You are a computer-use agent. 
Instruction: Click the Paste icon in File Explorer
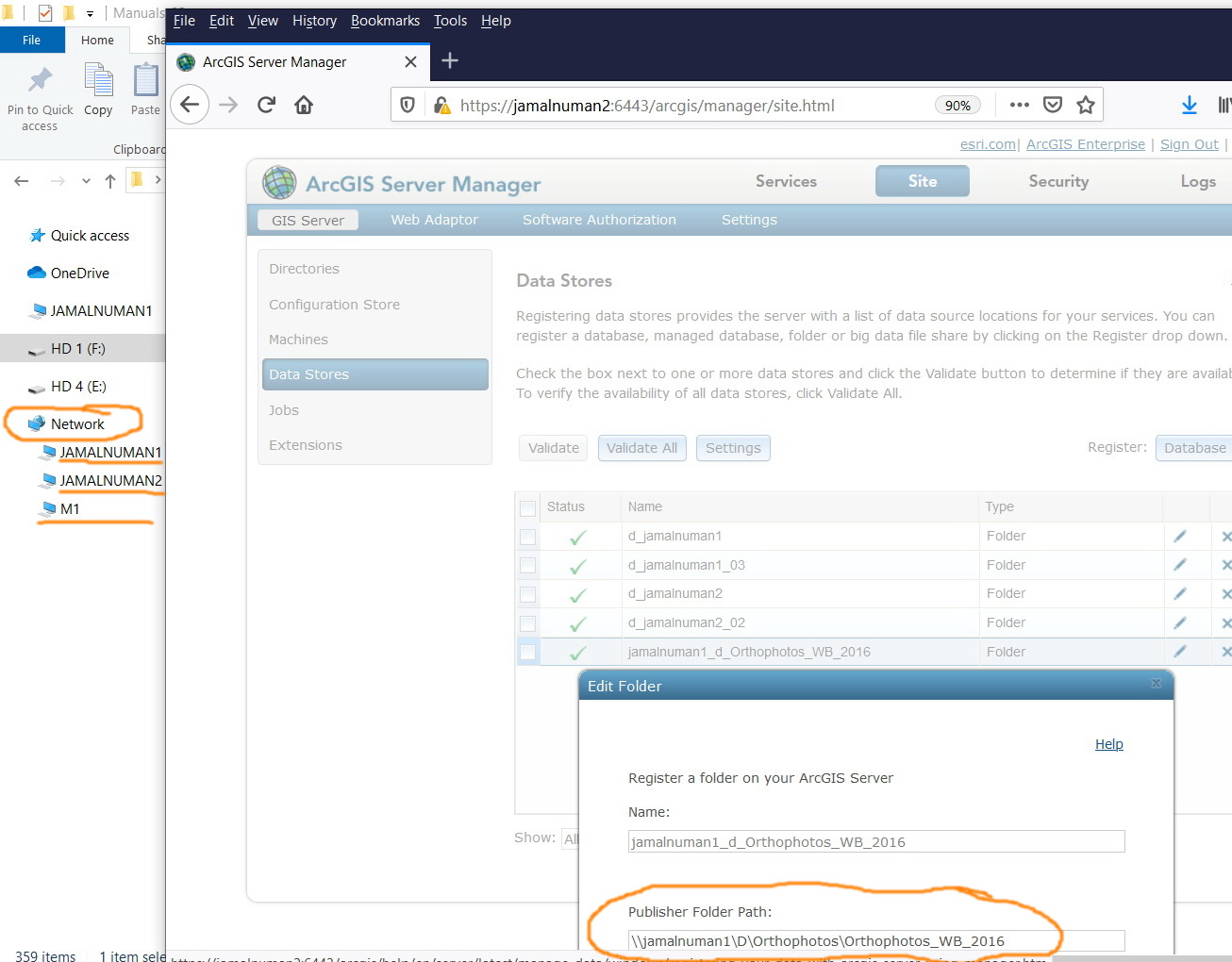tap(145, 80)
